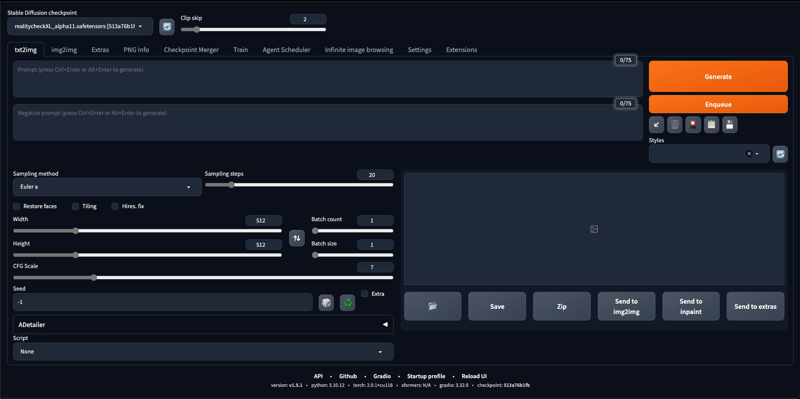Open the Gradio footer link
Viewport: 800px width, 399px height.
(x=382, y=376)
